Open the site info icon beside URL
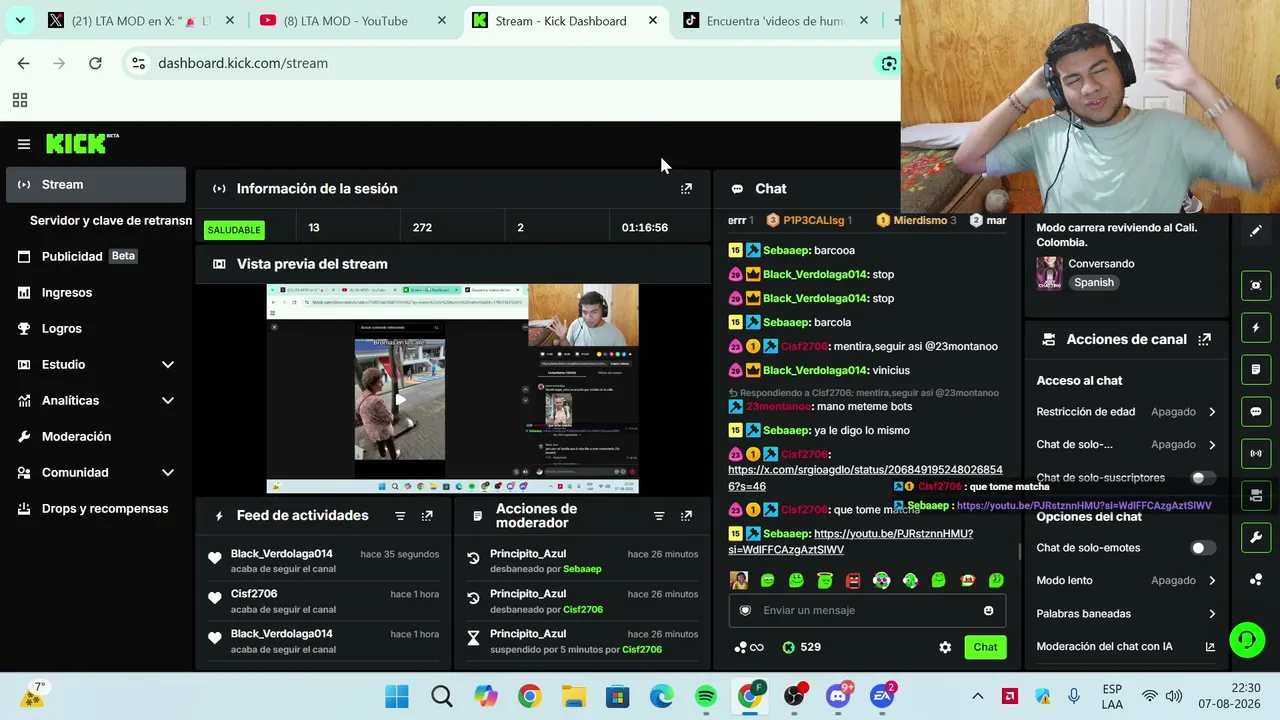 [138, 63]
